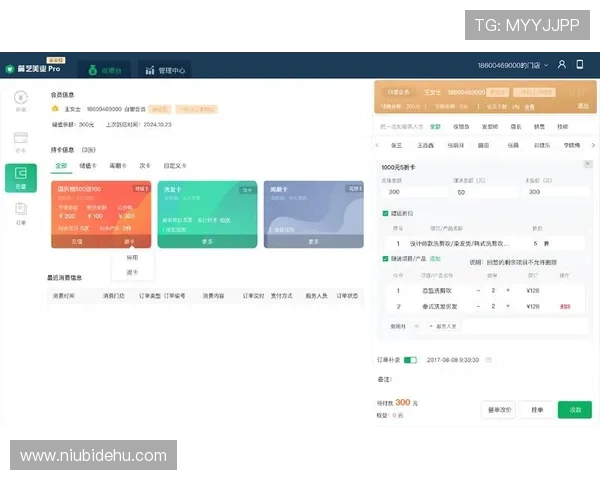Click the green 添加 link
Viewport: 600px width, 480px height.
tap(435, 259)
